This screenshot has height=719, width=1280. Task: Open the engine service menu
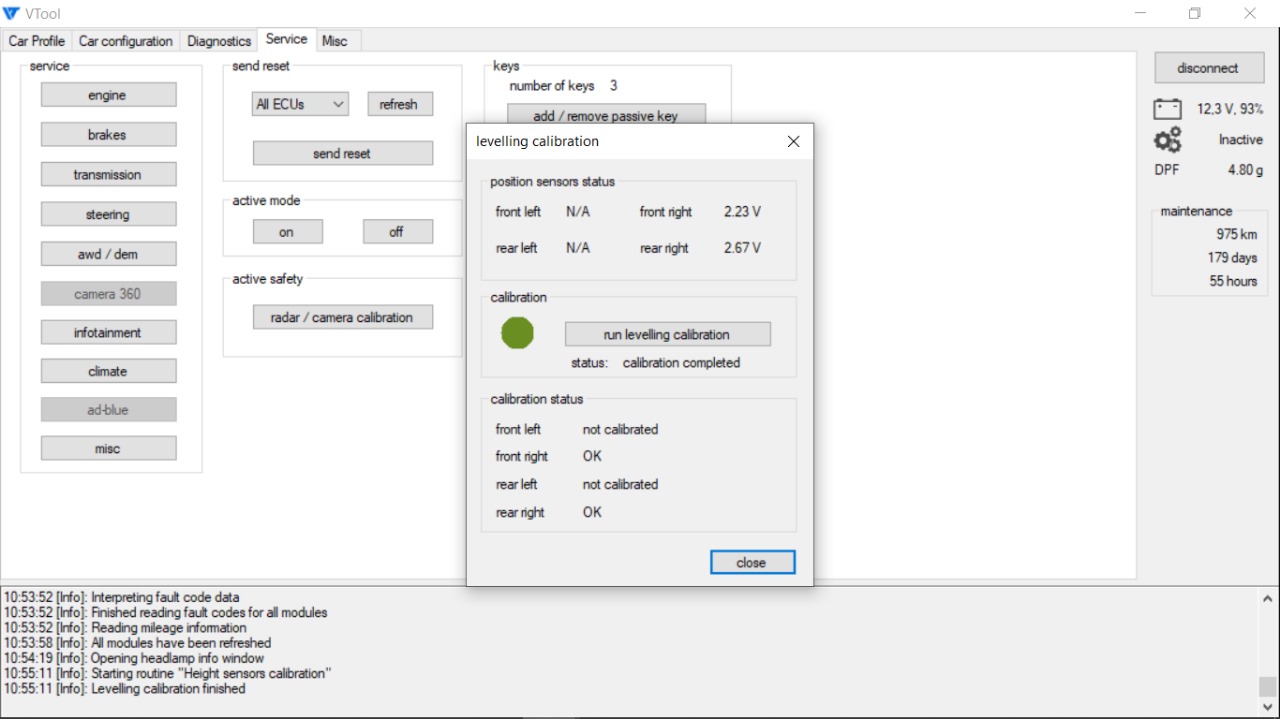pos(108,95)
